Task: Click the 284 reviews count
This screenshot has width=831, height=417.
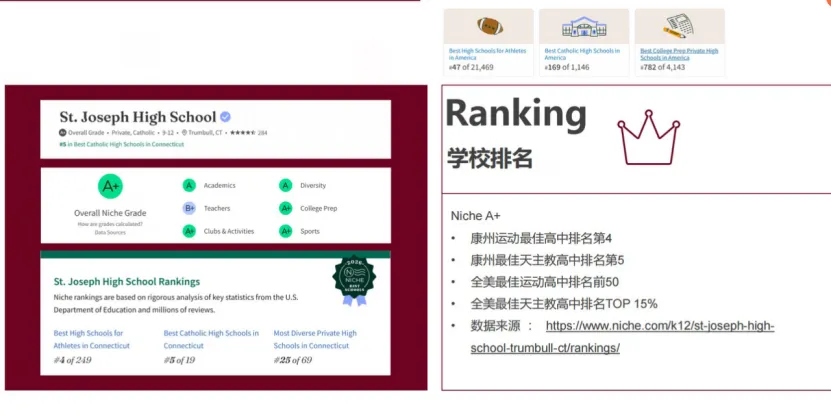Action: pyautogui.click(x=262, y=132)
